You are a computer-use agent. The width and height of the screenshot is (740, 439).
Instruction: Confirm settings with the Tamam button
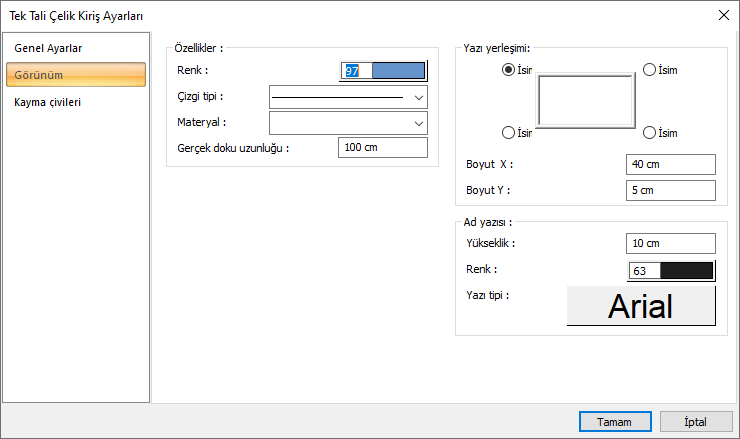coord(613,421)
